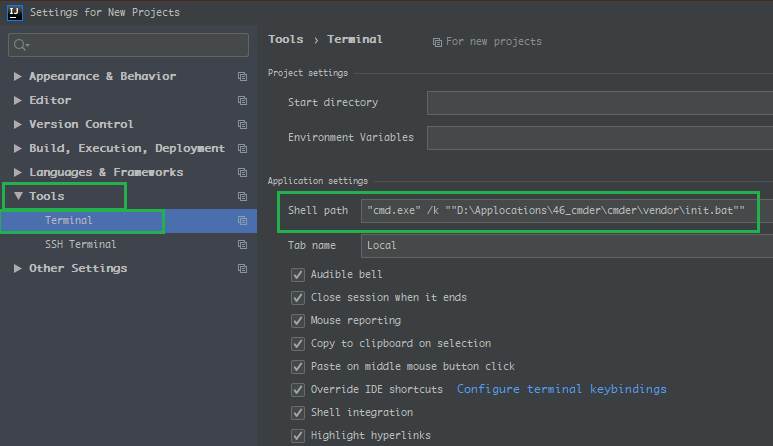The image size is (773, 446).
Task: Disable the Audible bell checkbox
Action: click(298, 274)
